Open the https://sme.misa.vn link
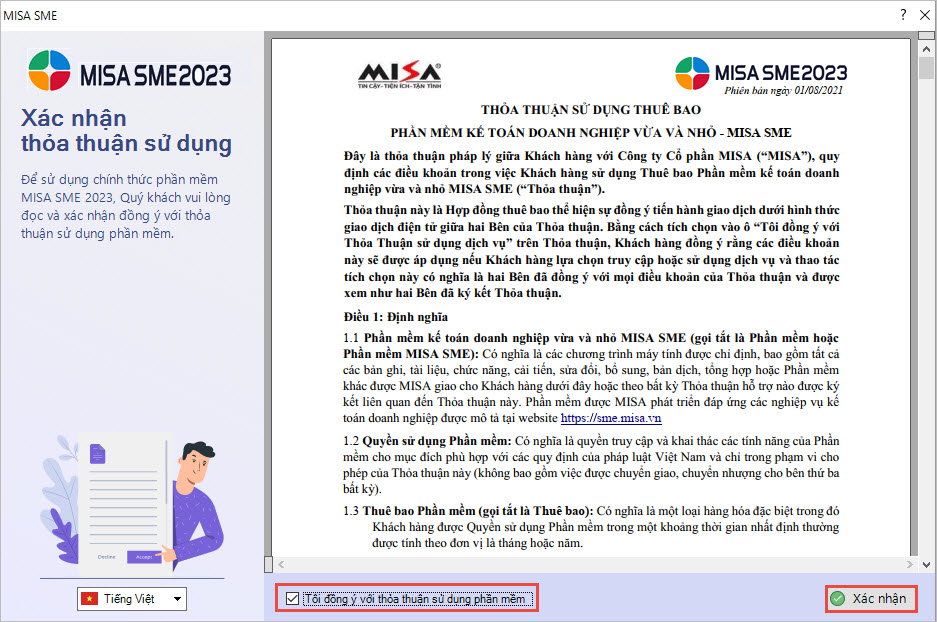 click(610, 418)
